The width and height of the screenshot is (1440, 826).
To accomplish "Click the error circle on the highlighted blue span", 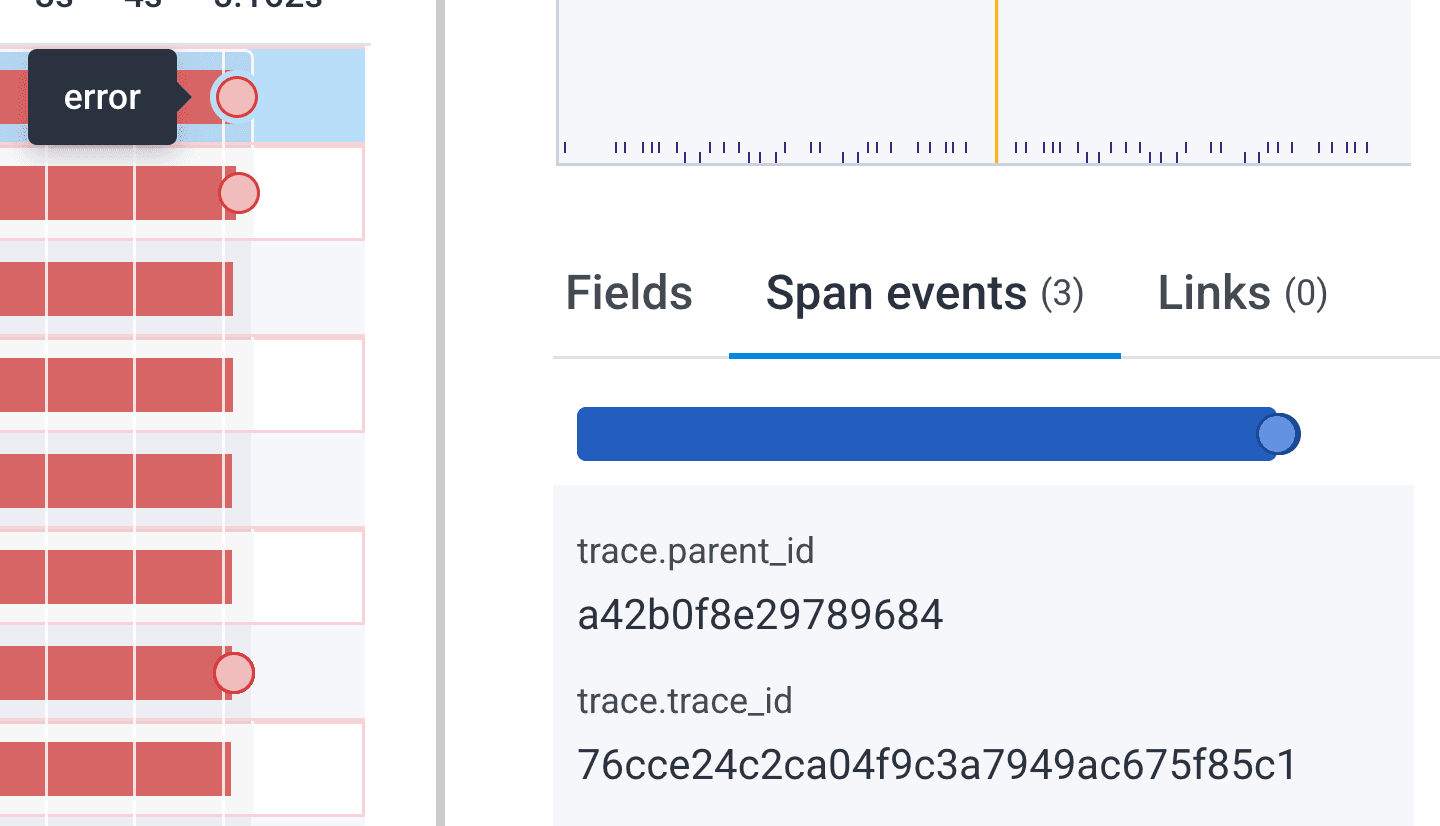I will [x=235, y=97].
